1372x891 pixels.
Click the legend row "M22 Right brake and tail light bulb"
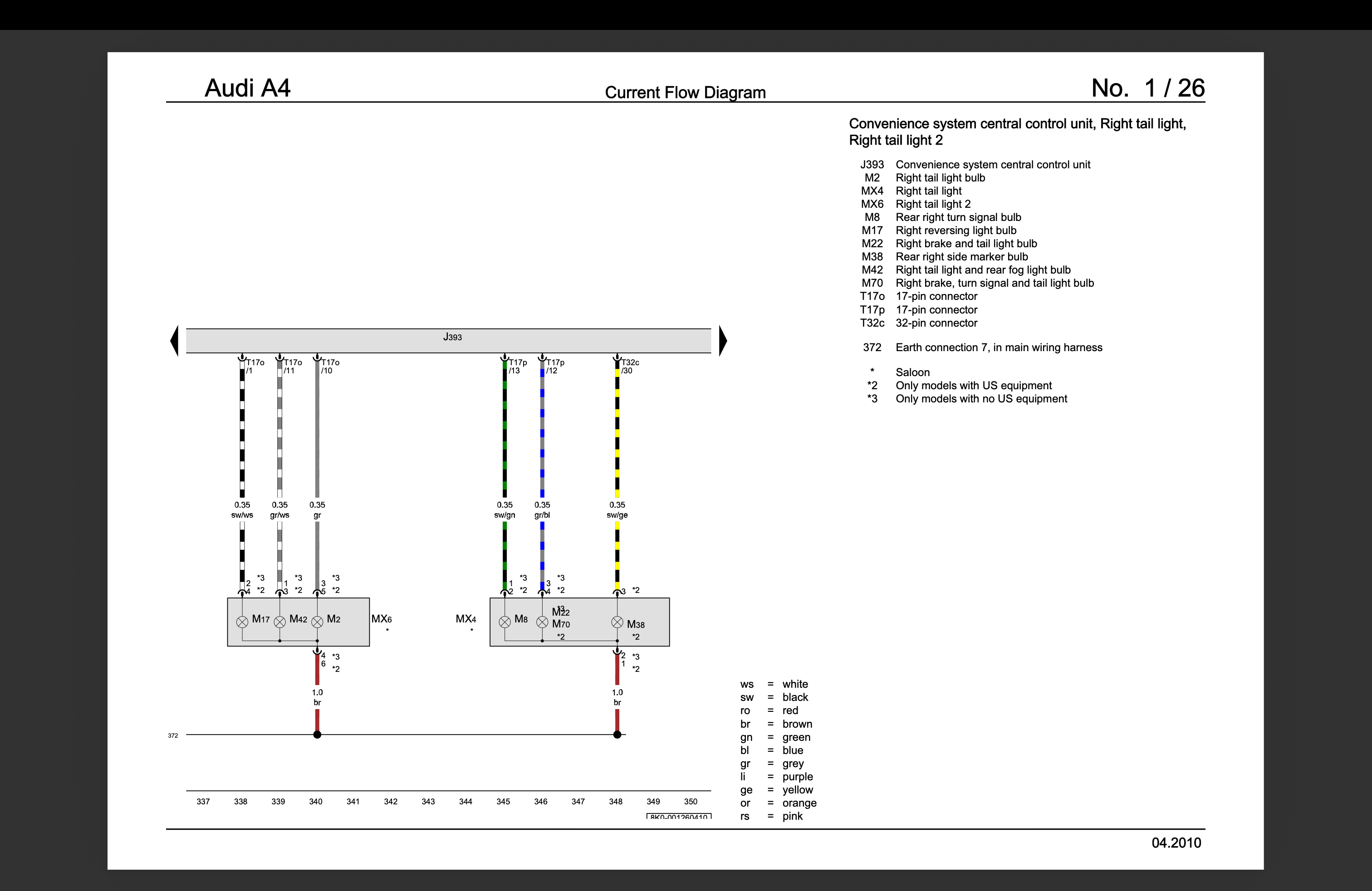coord(950,244)
